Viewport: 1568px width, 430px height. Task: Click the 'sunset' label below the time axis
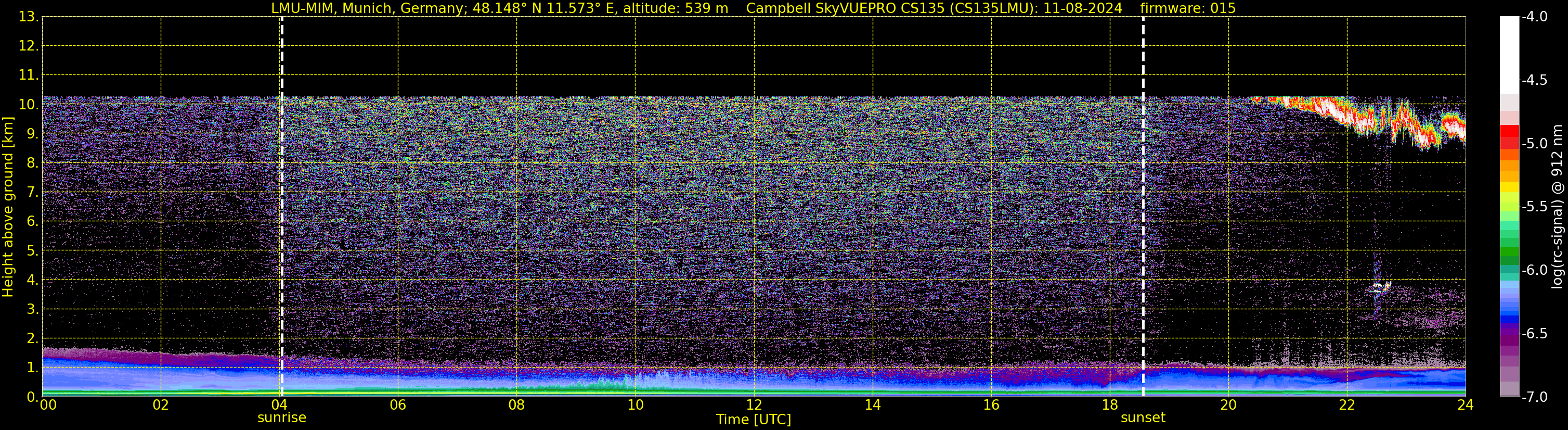(1143, 418)
